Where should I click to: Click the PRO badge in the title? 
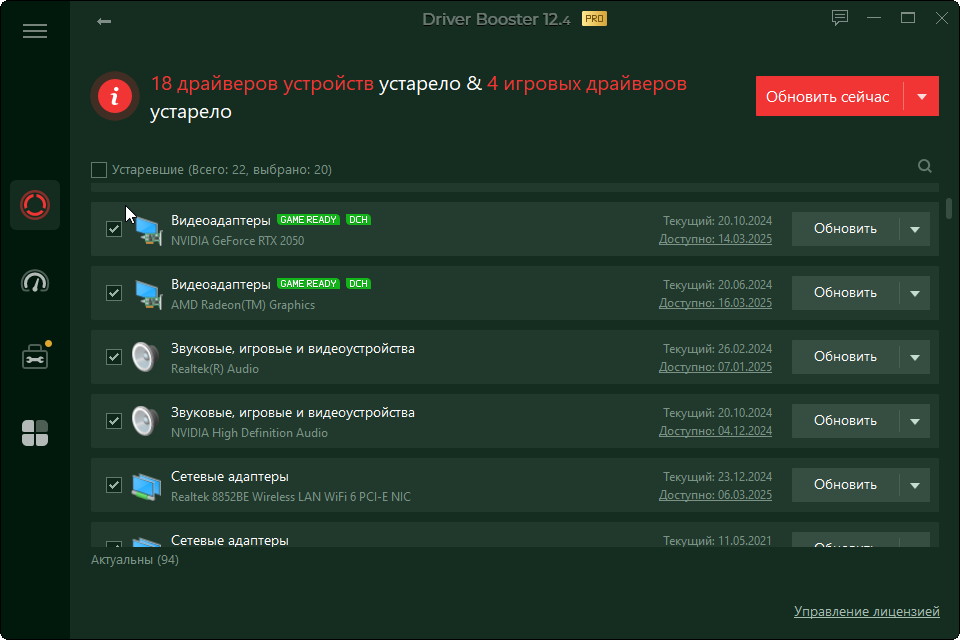(594, 19)
